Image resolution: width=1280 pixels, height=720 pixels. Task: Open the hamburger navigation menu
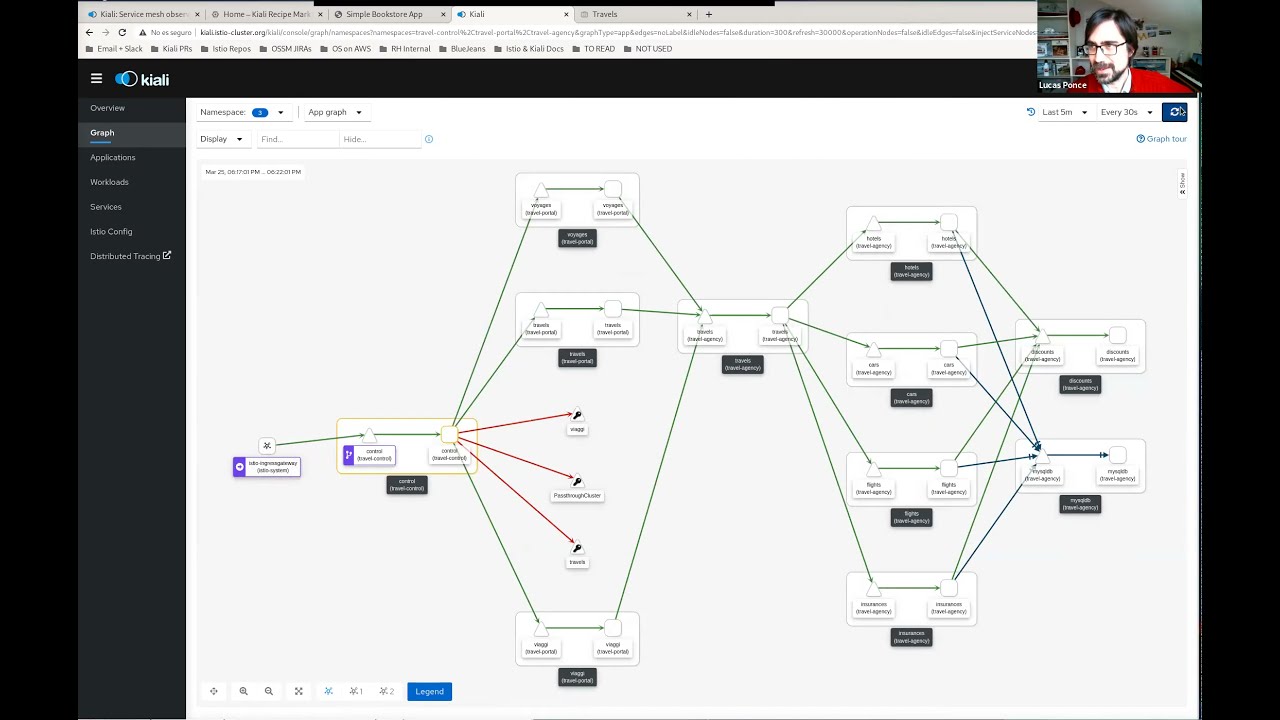tap(96, 79)
